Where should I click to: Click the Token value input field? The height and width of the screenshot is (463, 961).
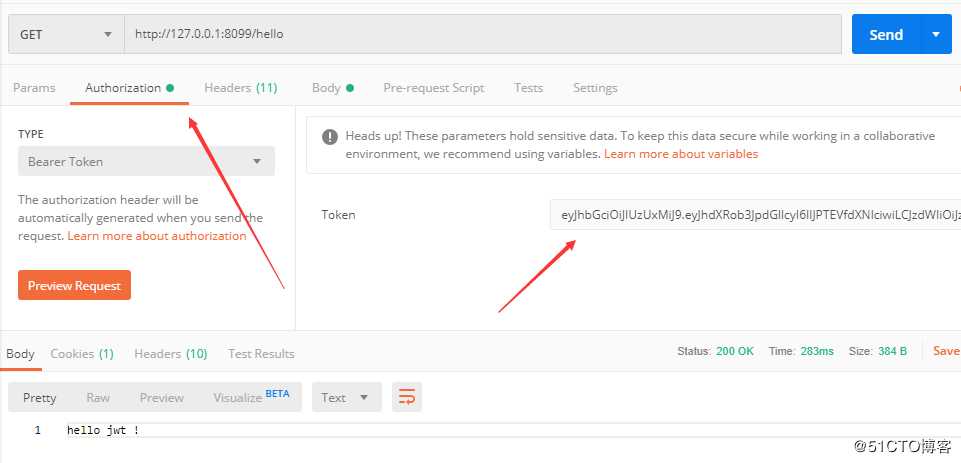(x=755, y=215)
